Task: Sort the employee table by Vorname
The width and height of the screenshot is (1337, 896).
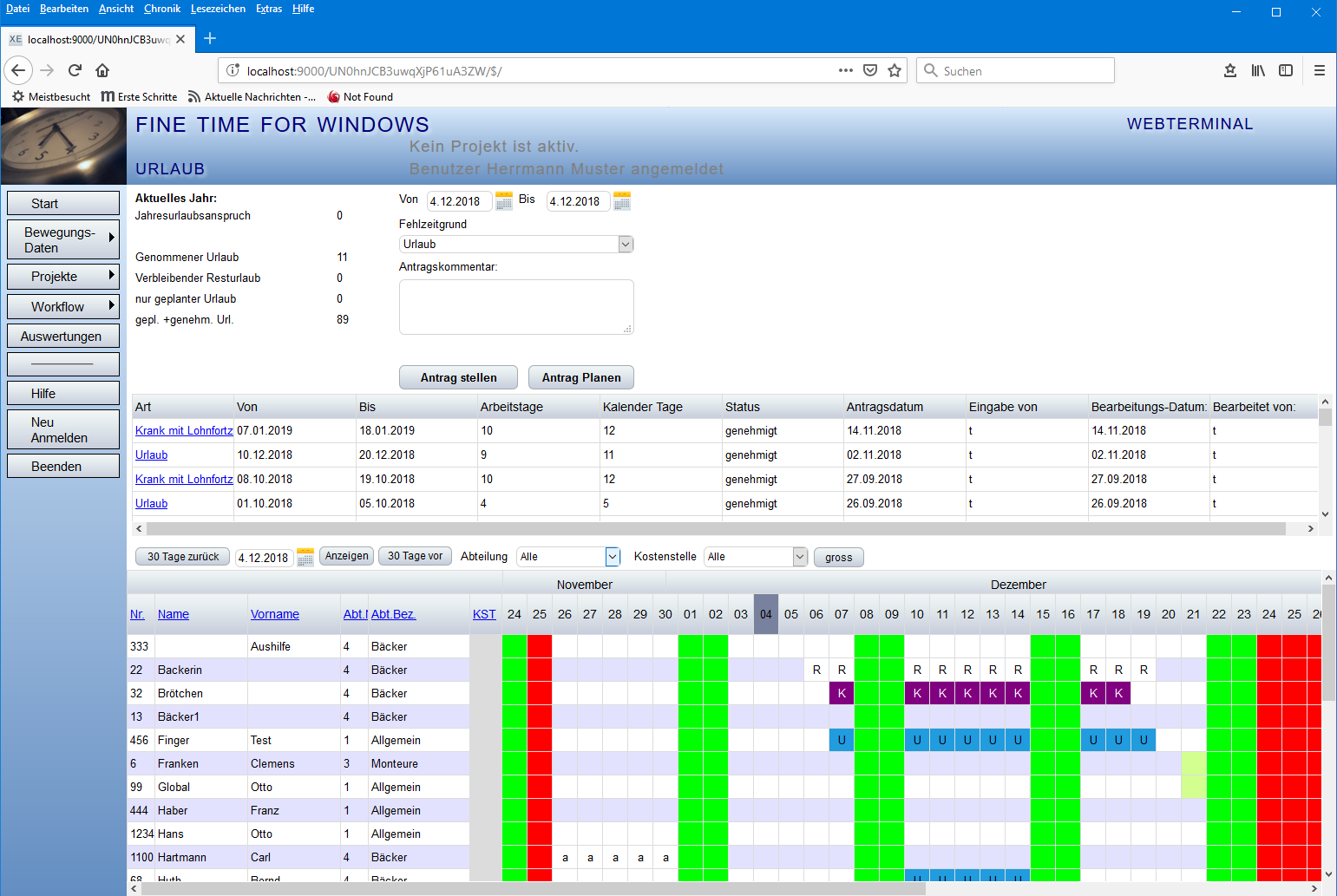Action: pyautogui.click(x=275, y=614)
